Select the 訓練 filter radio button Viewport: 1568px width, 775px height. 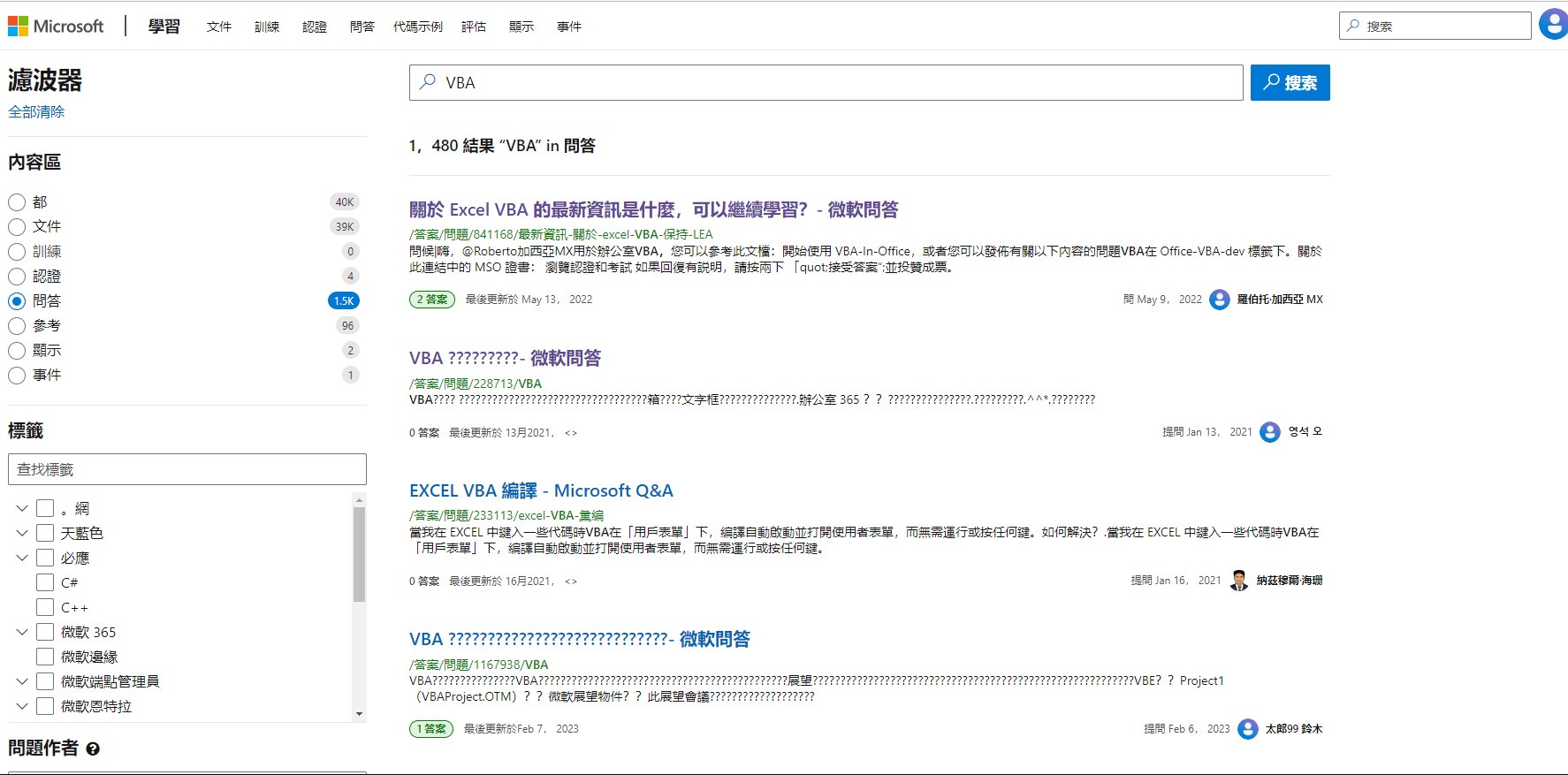(x=17, y=252)
